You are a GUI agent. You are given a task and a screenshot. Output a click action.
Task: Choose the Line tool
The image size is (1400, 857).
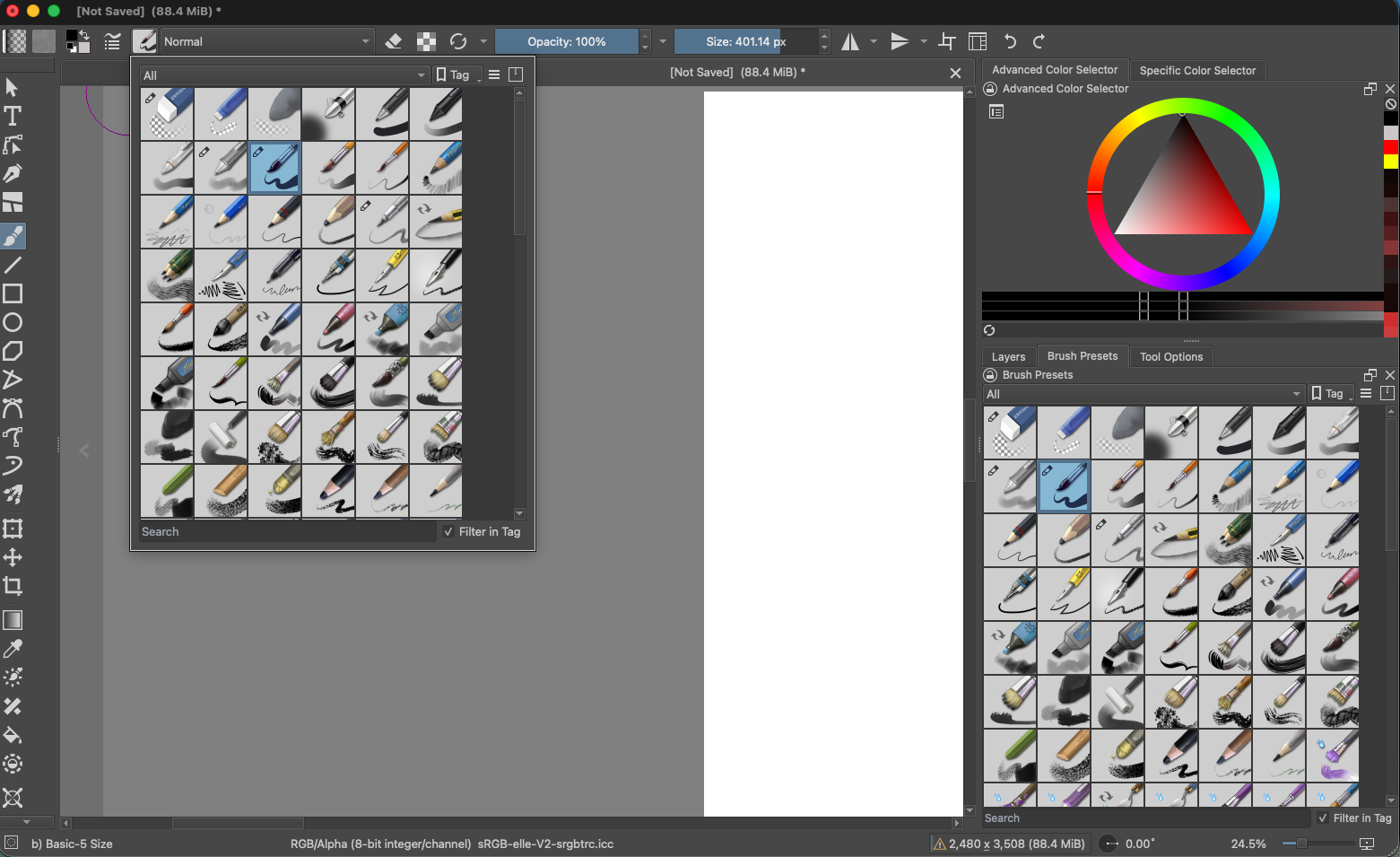pyautogui.click(x=13, y=265)
